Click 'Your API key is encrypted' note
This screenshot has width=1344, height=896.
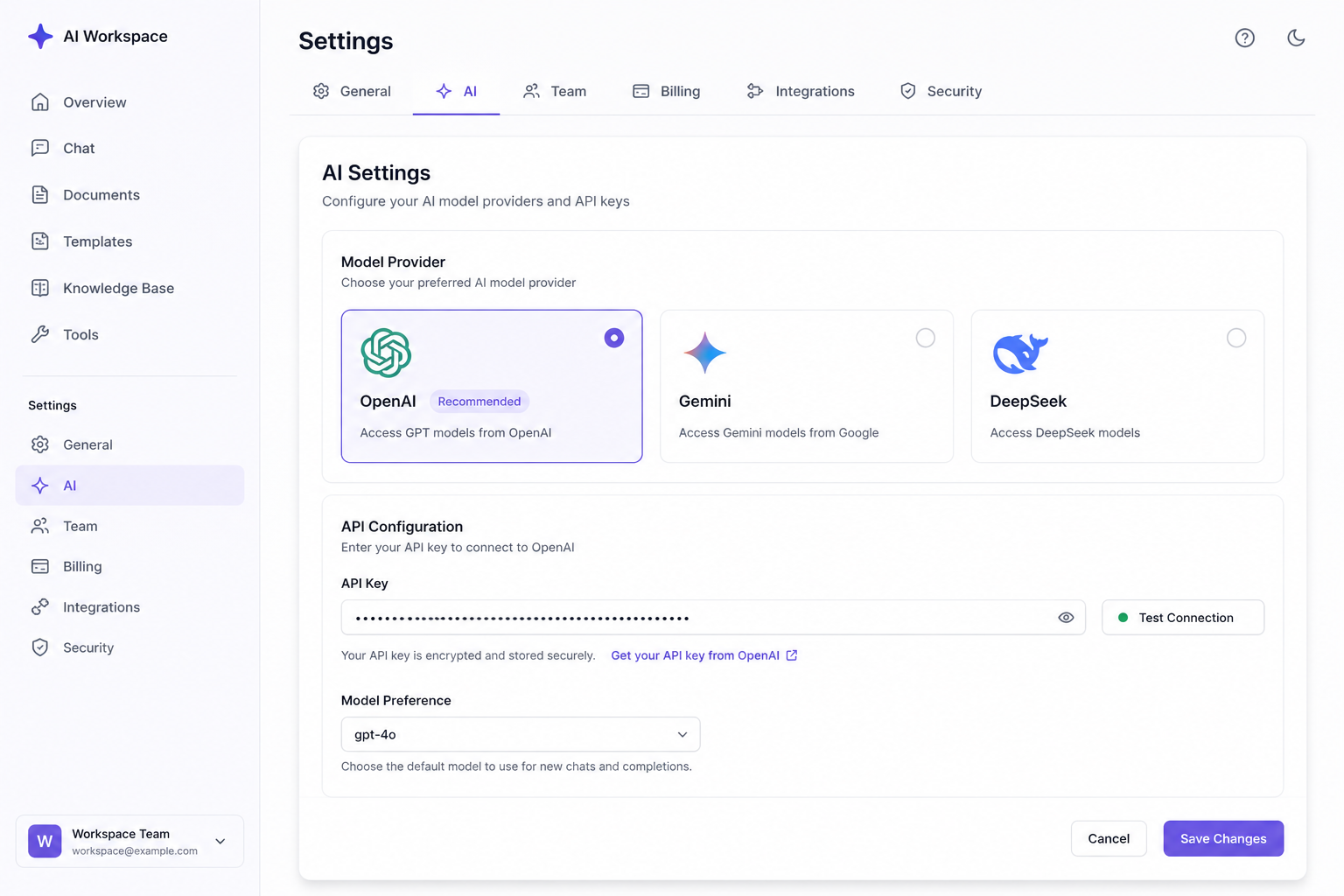coord(468,655)
